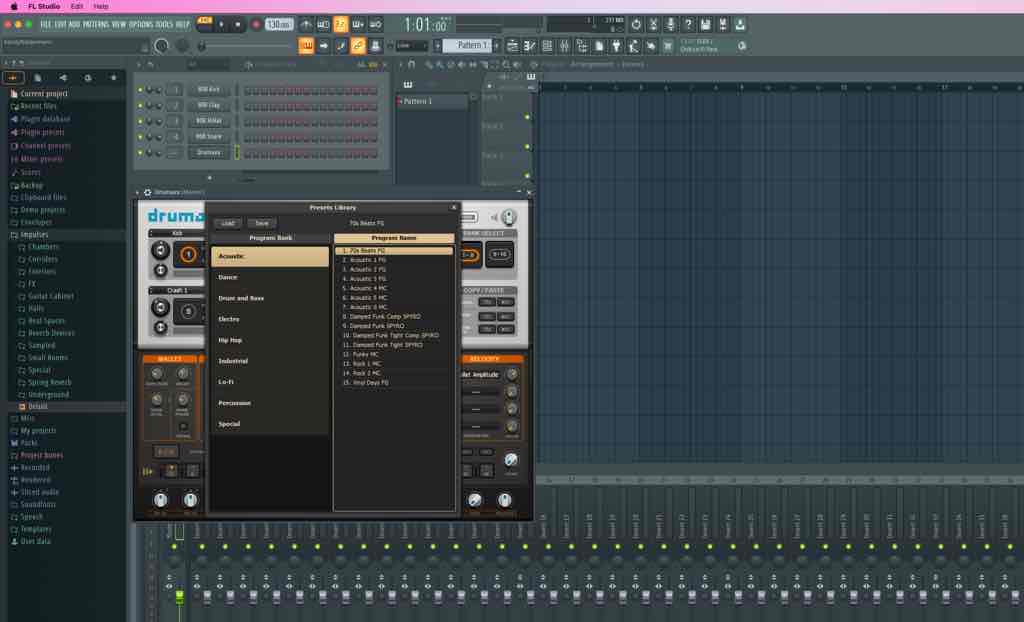Mute the 808 Clap channel LED

coord(140,105)
